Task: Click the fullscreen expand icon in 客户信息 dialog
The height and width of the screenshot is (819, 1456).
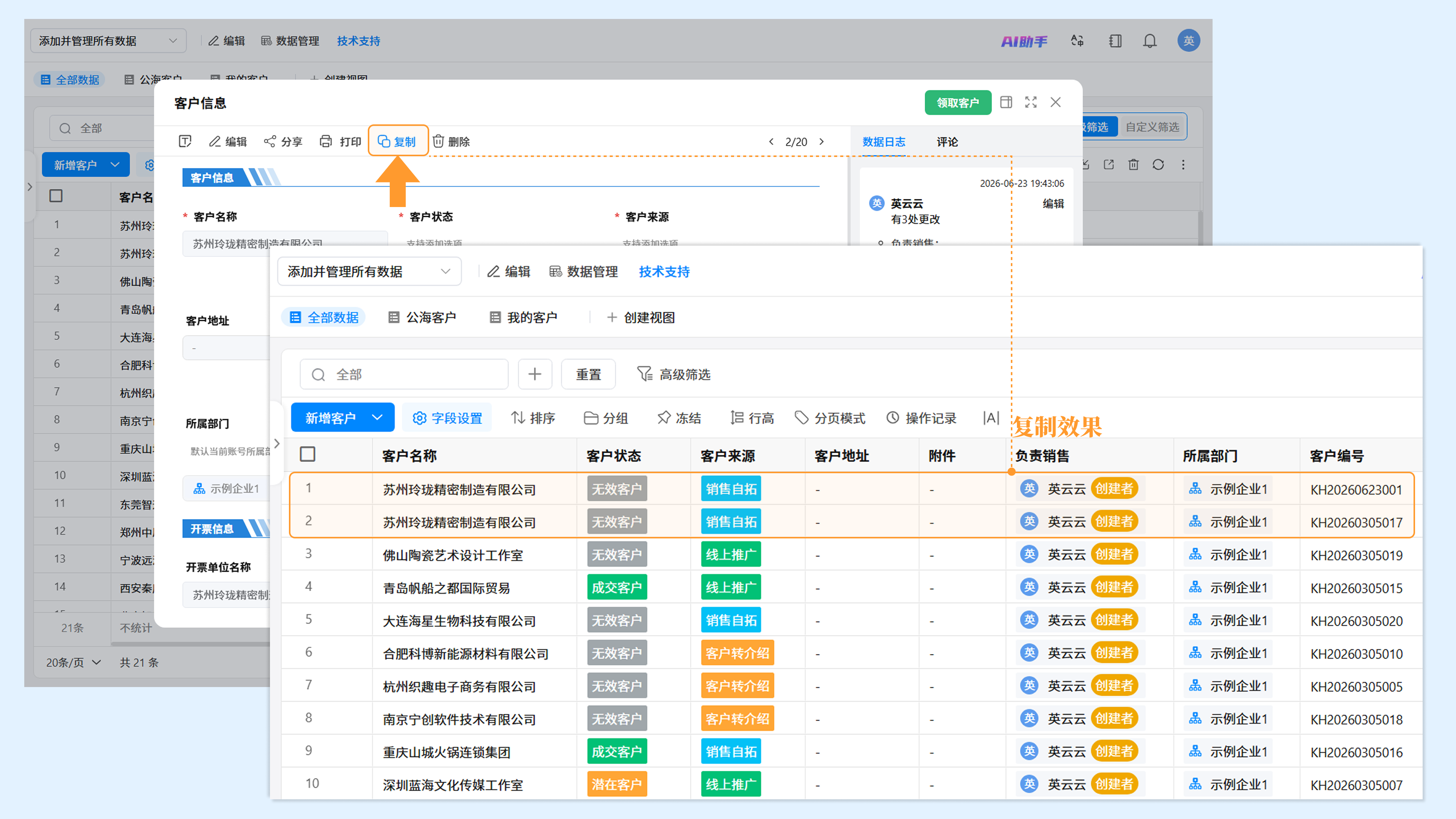Action: coord(1031,102)
